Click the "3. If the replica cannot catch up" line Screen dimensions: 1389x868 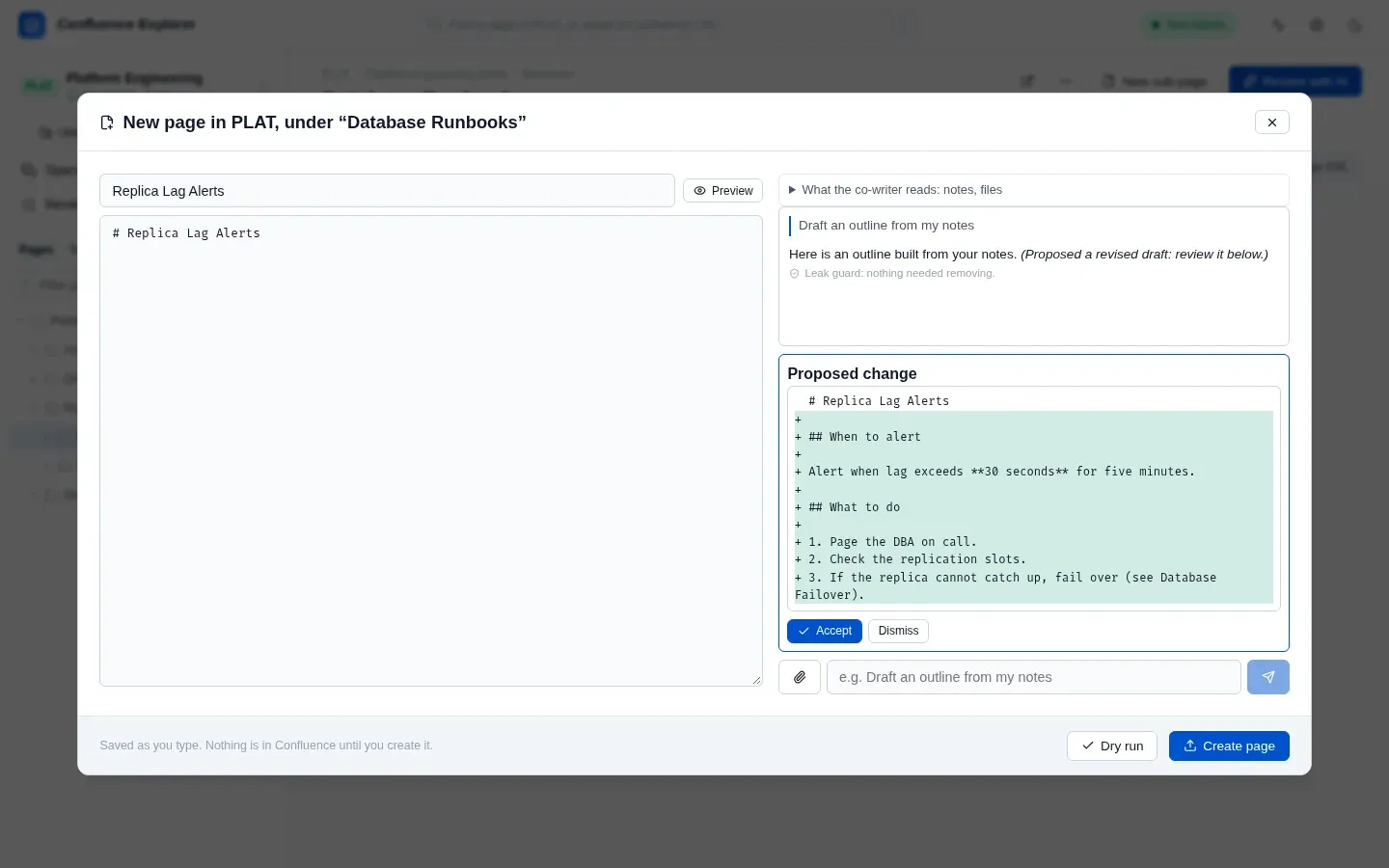(x=1034, y=586)
